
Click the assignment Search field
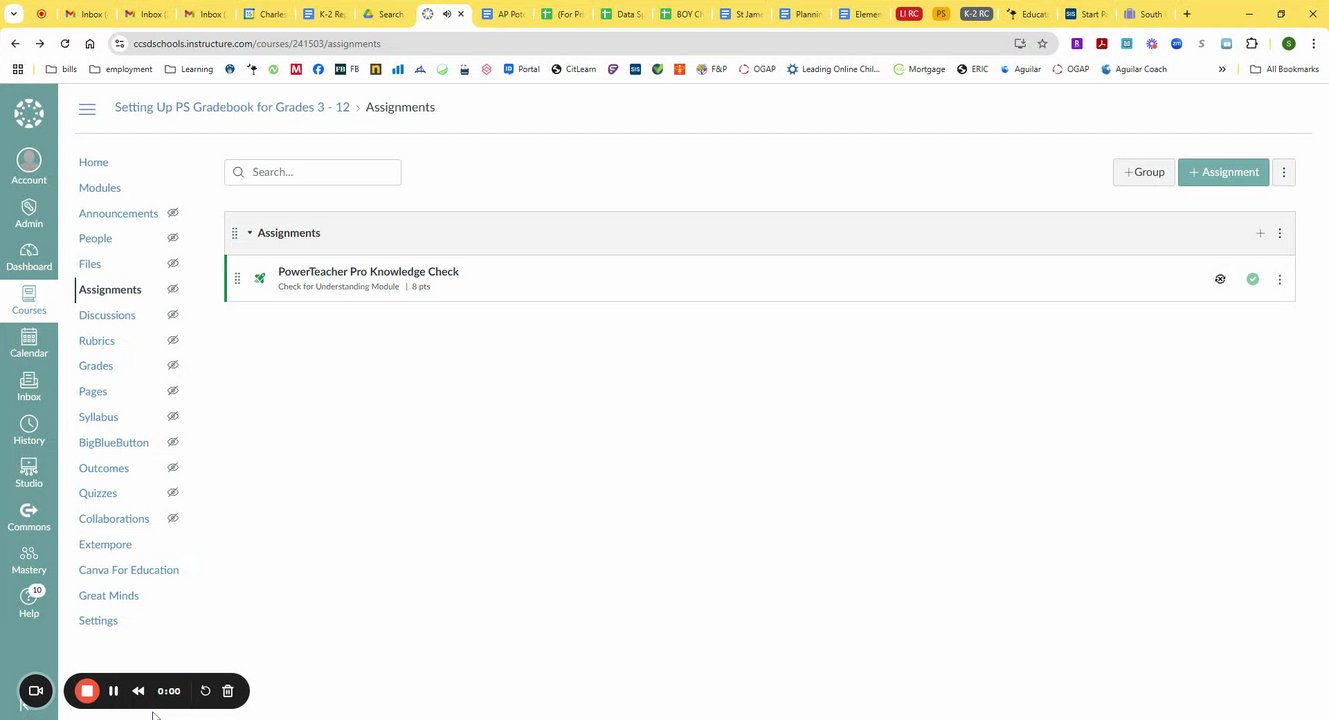click(x=313, y=172)
